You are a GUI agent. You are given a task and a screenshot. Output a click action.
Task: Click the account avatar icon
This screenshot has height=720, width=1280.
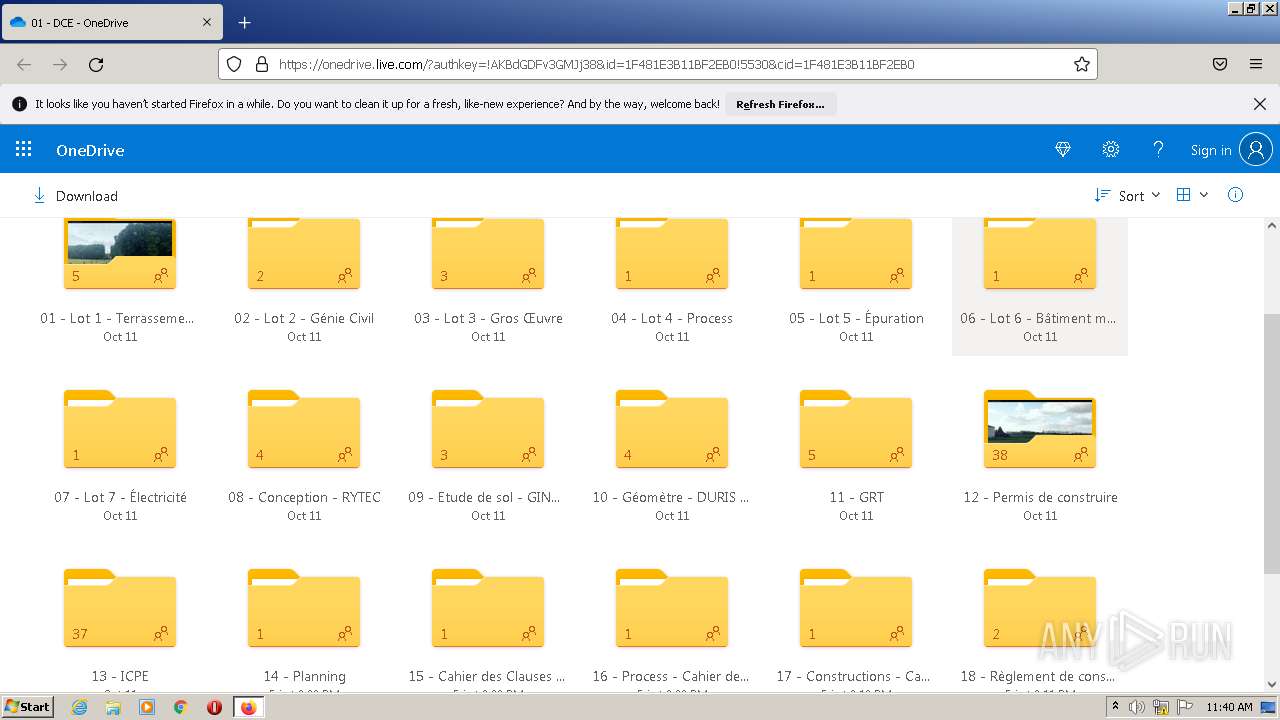point(1256,150)
